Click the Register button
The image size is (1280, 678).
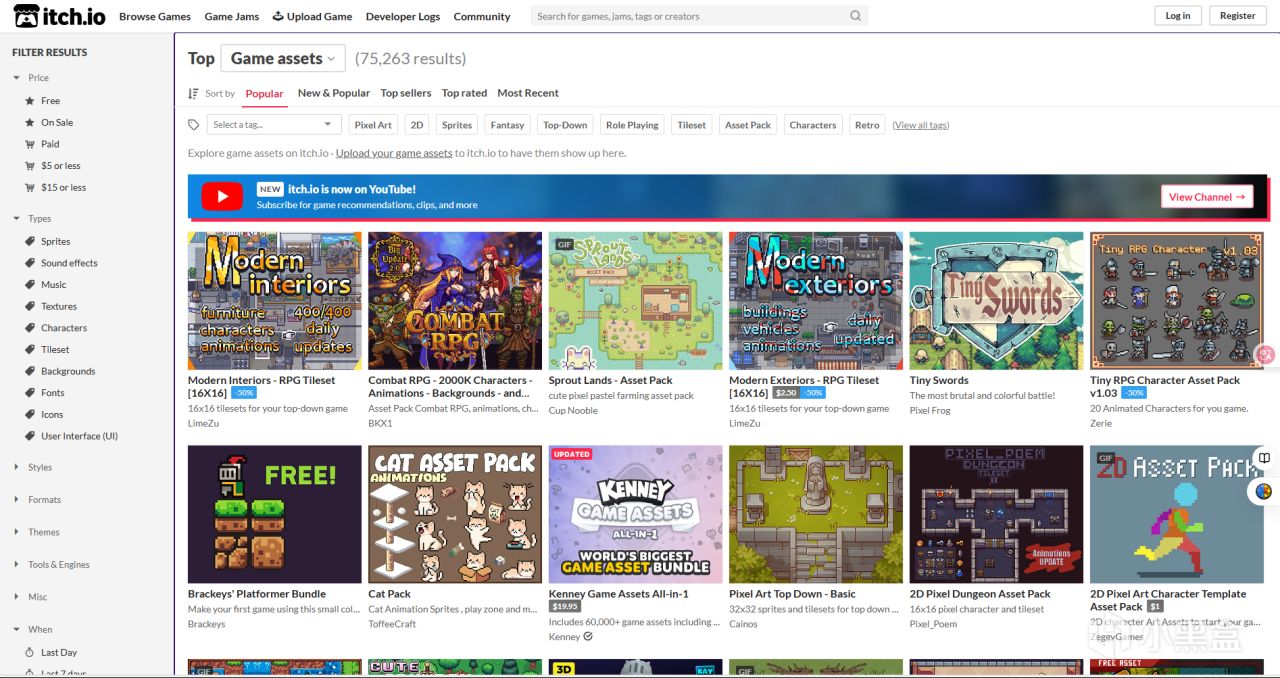pos(1237,16)
